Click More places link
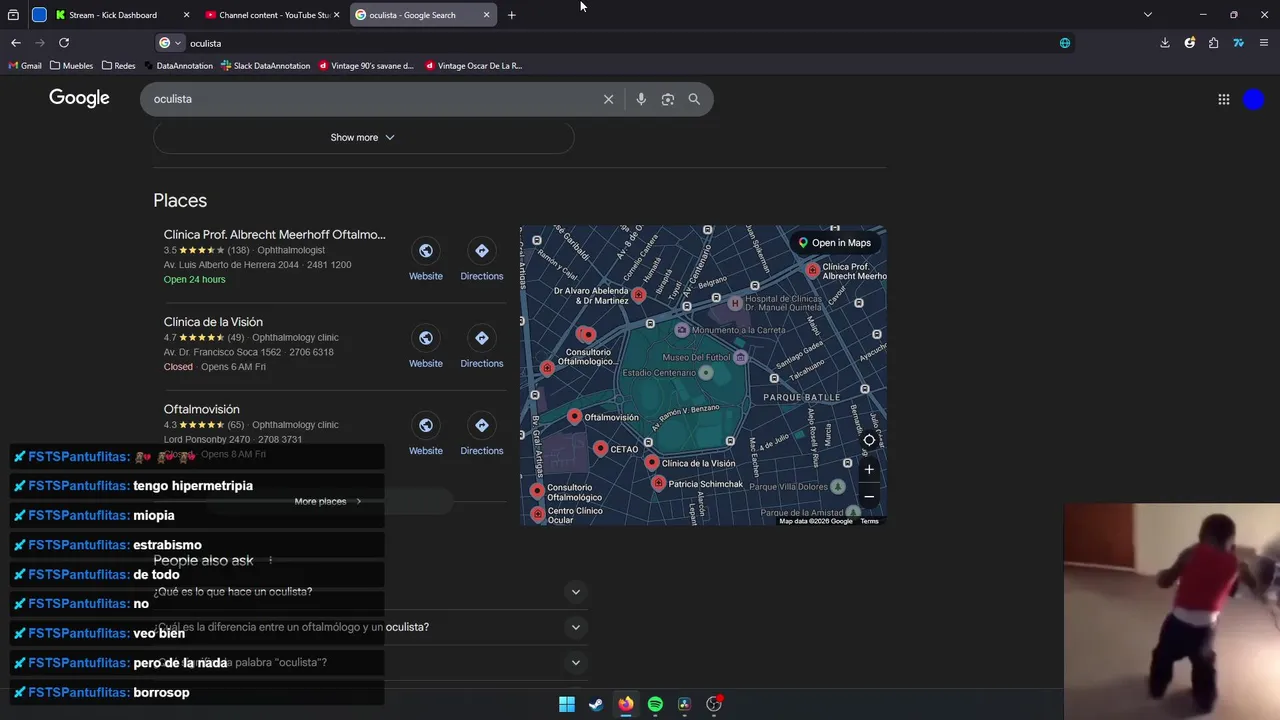The height and width of the screenshot is (720, 1280). [328, 502]
